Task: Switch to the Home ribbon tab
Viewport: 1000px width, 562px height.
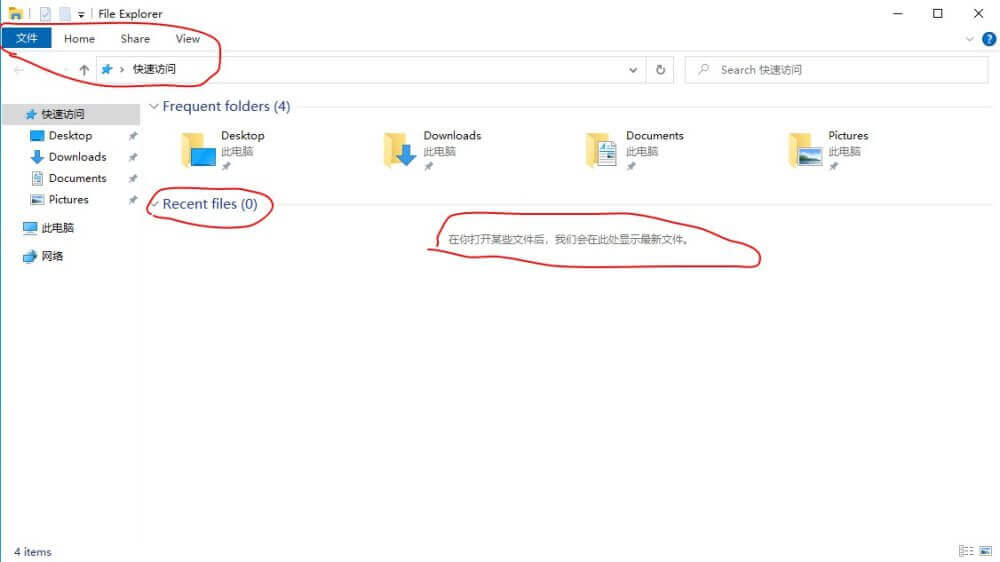Action: point(79,38)
